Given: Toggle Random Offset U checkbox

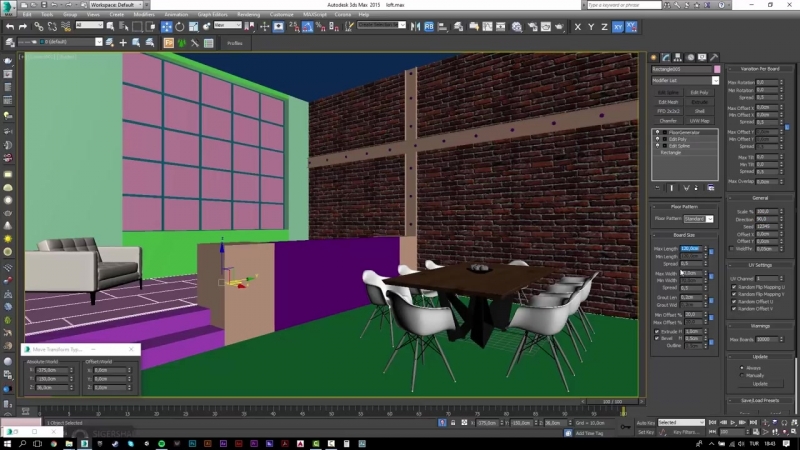Looking at the screenshot, I should coord(734,302).
